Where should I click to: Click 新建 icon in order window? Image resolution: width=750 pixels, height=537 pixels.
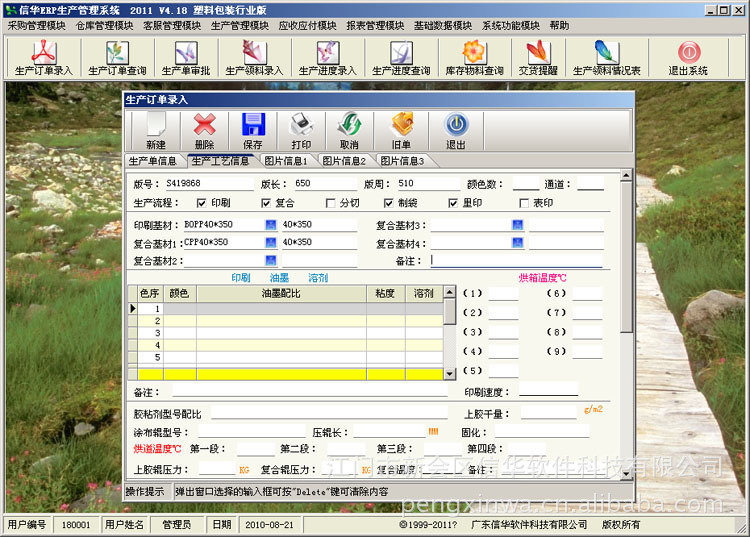pos(156,131)
